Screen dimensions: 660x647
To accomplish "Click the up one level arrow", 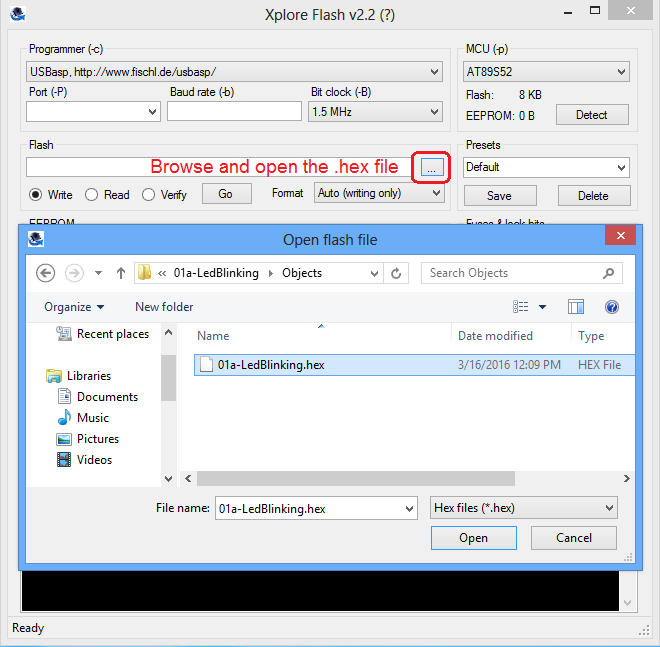I will click(121, 273).
